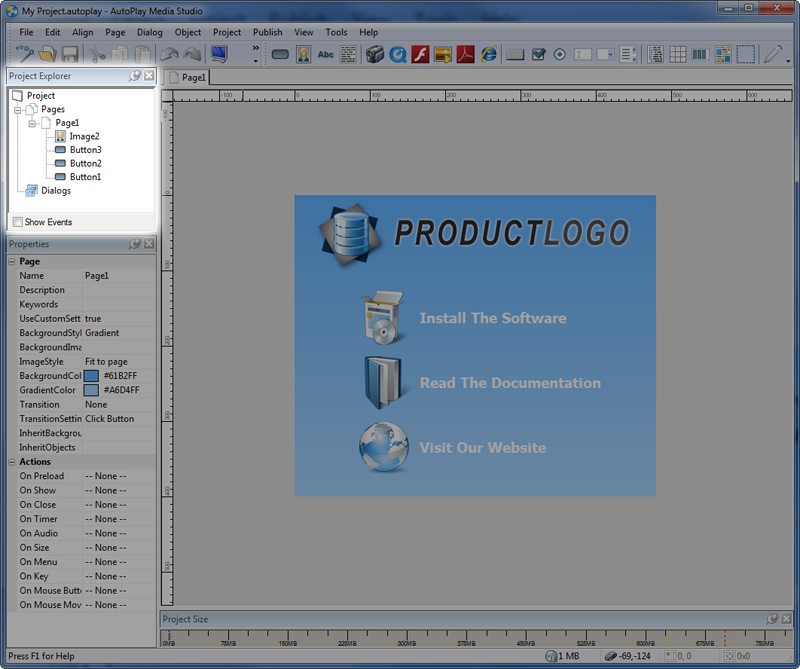800x669 pixels.
Task: Click the Label 'Abc' object icon
Action: pos(326,54)
